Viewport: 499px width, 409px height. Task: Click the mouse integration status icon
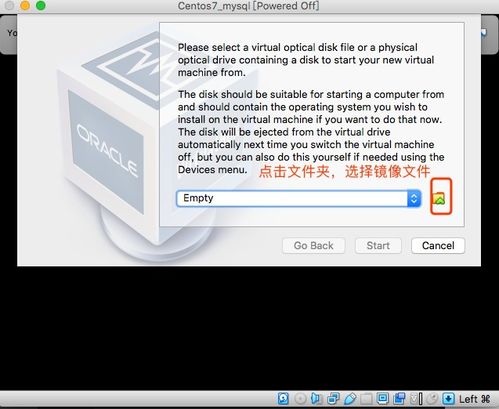click(x=432, y=398)
